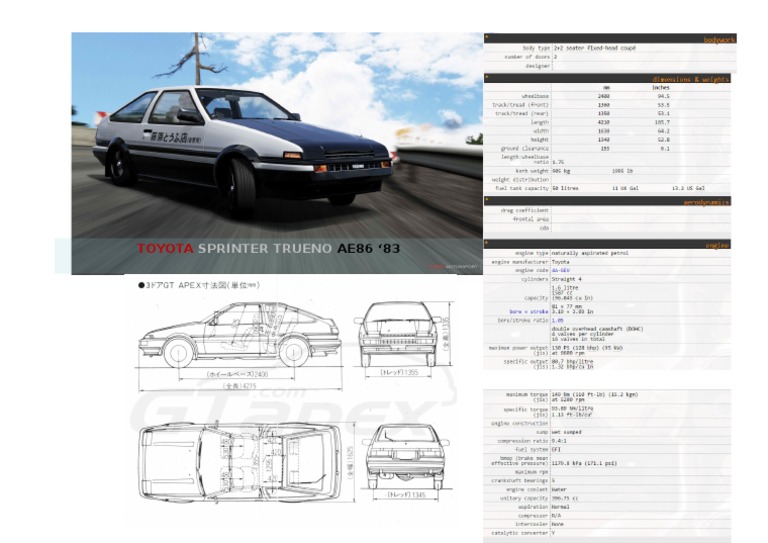Click the 'frontal area' row label
This screenshot has height=543, width=768.
pyautogui.click(x=531, y=219)
